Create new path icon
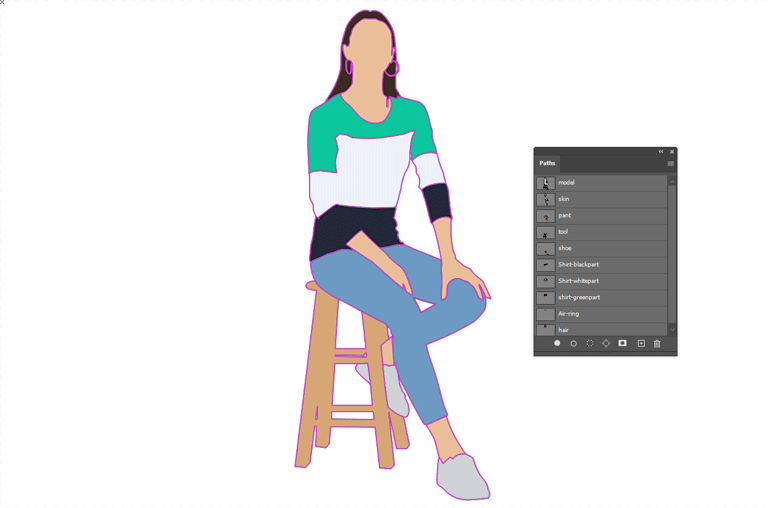Image resolution: width=770 pixels, height=508 pixels. tap(641, 343)
